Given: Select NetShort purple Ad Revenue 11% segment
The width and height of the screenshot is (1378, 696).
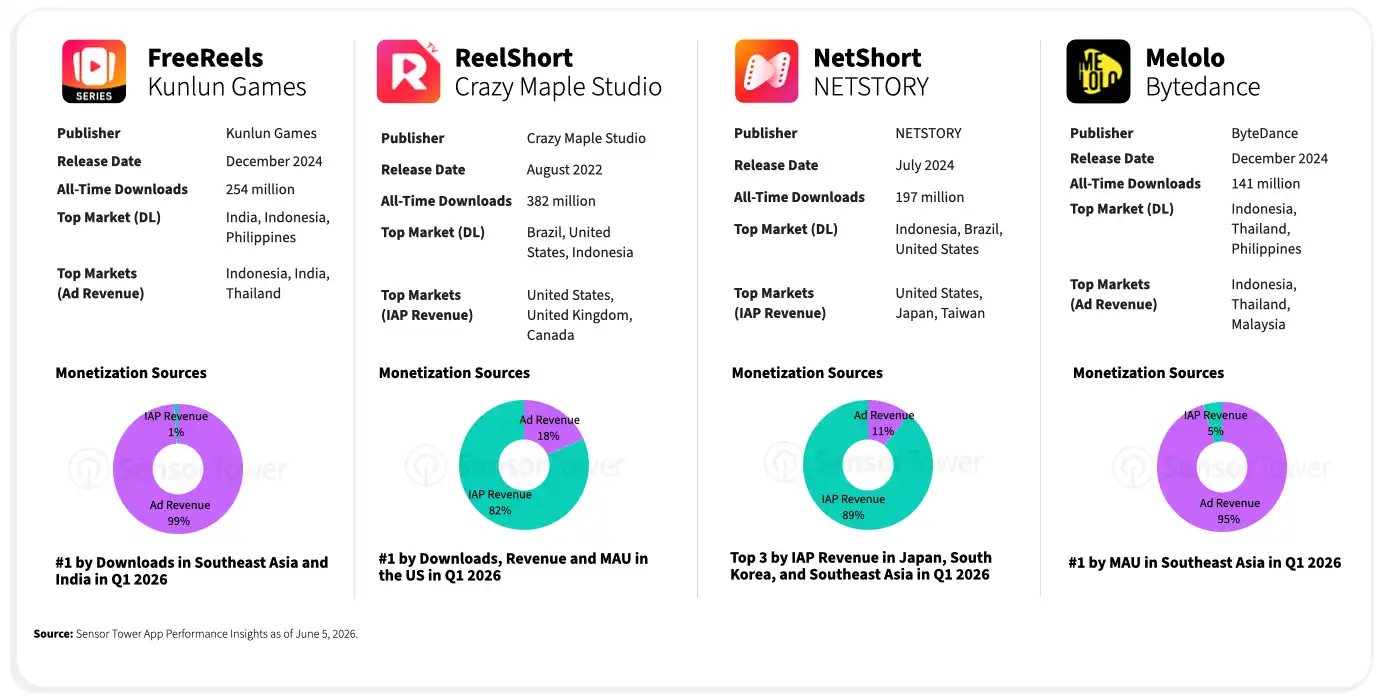Looking at the screenshot, I should click(887, 418).
